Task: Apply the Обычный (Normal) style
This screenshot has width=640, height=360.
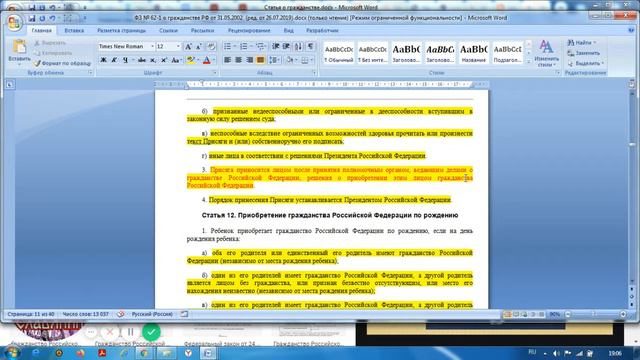Action: 339,53
